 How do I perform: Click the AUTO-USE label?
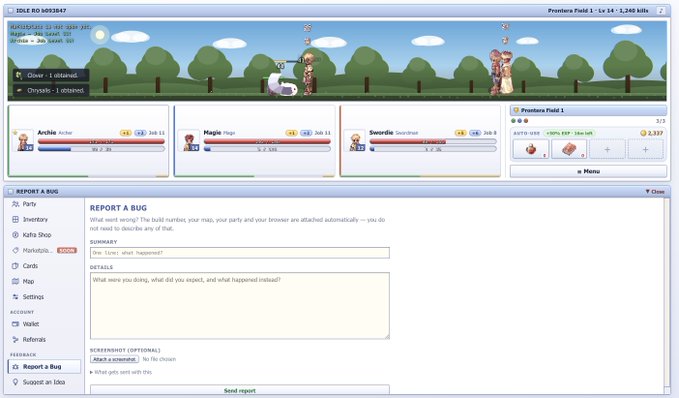526,133
